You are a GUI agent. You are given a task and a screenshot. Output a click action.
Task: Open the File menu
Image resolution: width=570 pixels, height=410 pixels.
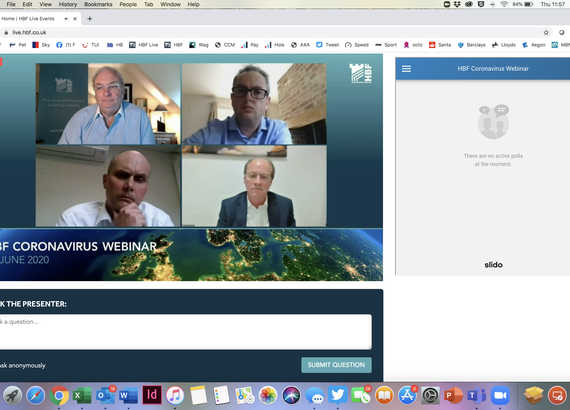click(x=11, y=4)
